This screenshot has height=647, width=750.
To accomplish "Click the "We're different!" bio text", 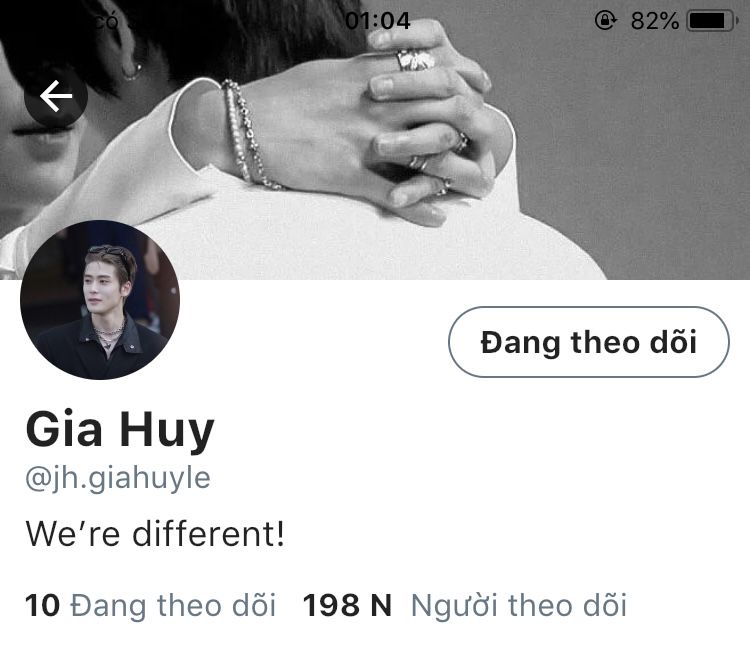I will point(155,534).
